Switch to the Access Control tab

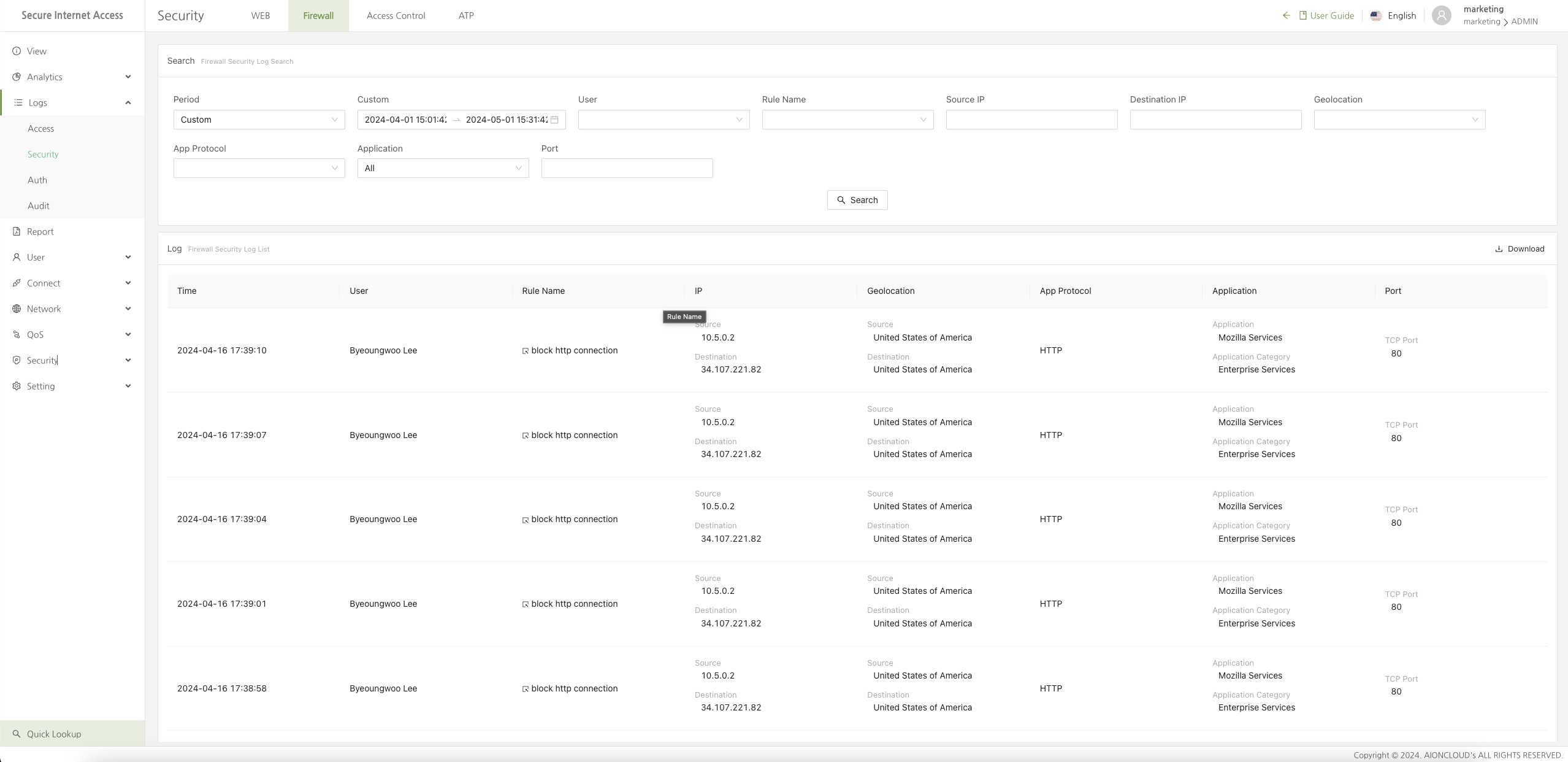tap(396, 15)
